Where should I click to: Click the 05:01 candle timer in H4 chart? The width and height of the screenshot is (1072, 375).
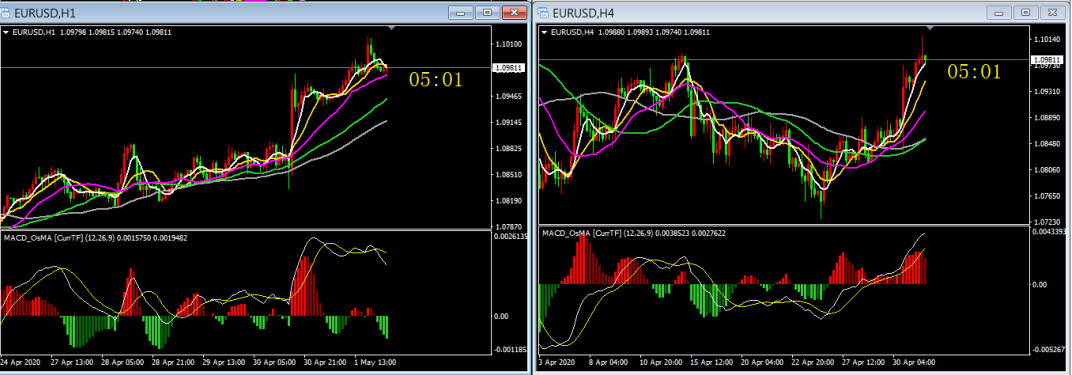[x=974, y=72]
